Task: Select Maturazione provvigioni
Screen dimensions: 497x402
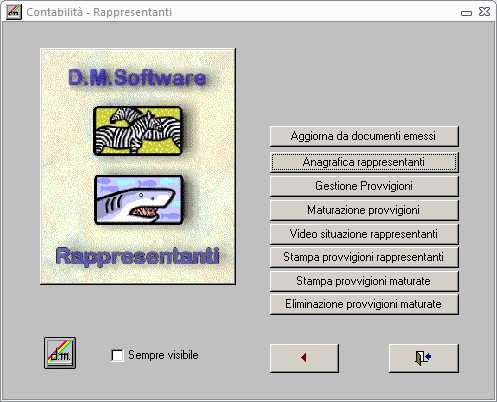Action: click(x=364, y=210)
